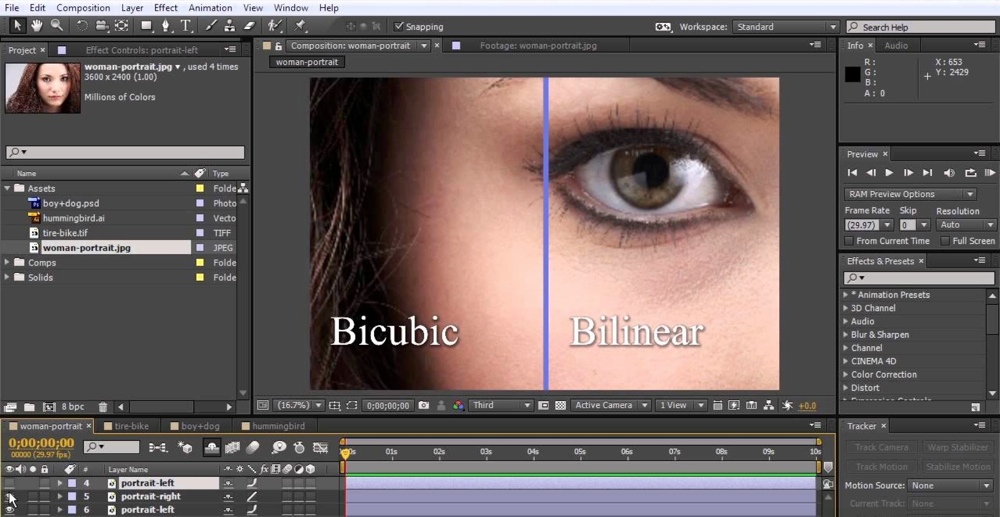This screenshot has width=1000, height=517.
Task: Select hummingbird.ai in the Project panel
Action: pos(75,218)
